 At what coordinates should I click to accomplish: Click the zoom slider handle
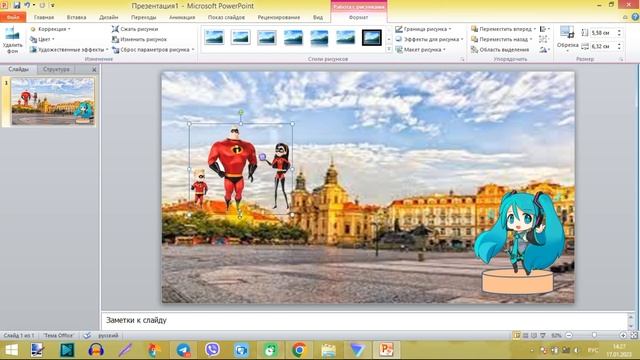click(x=594, y=335)
